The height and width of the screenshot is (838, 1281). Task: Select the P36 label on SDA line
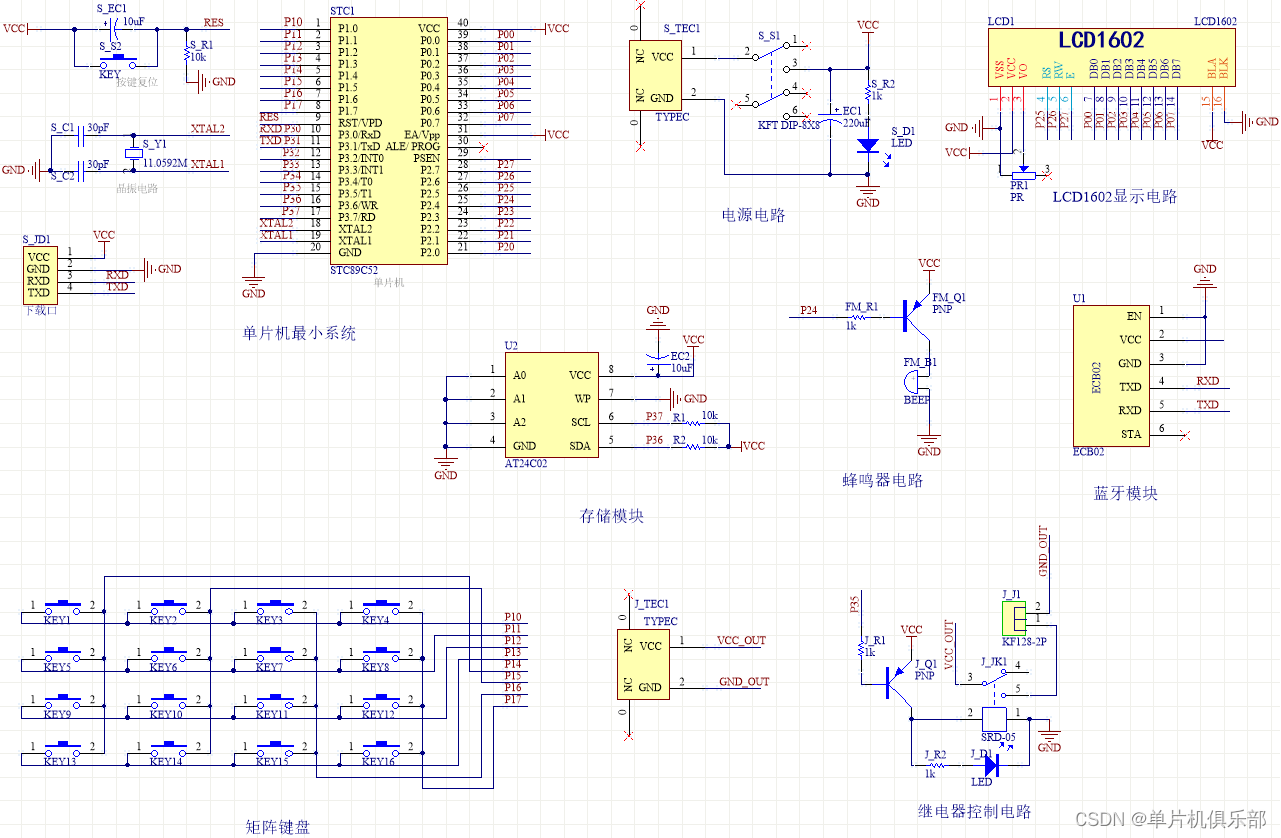click(x=654, y=440)
